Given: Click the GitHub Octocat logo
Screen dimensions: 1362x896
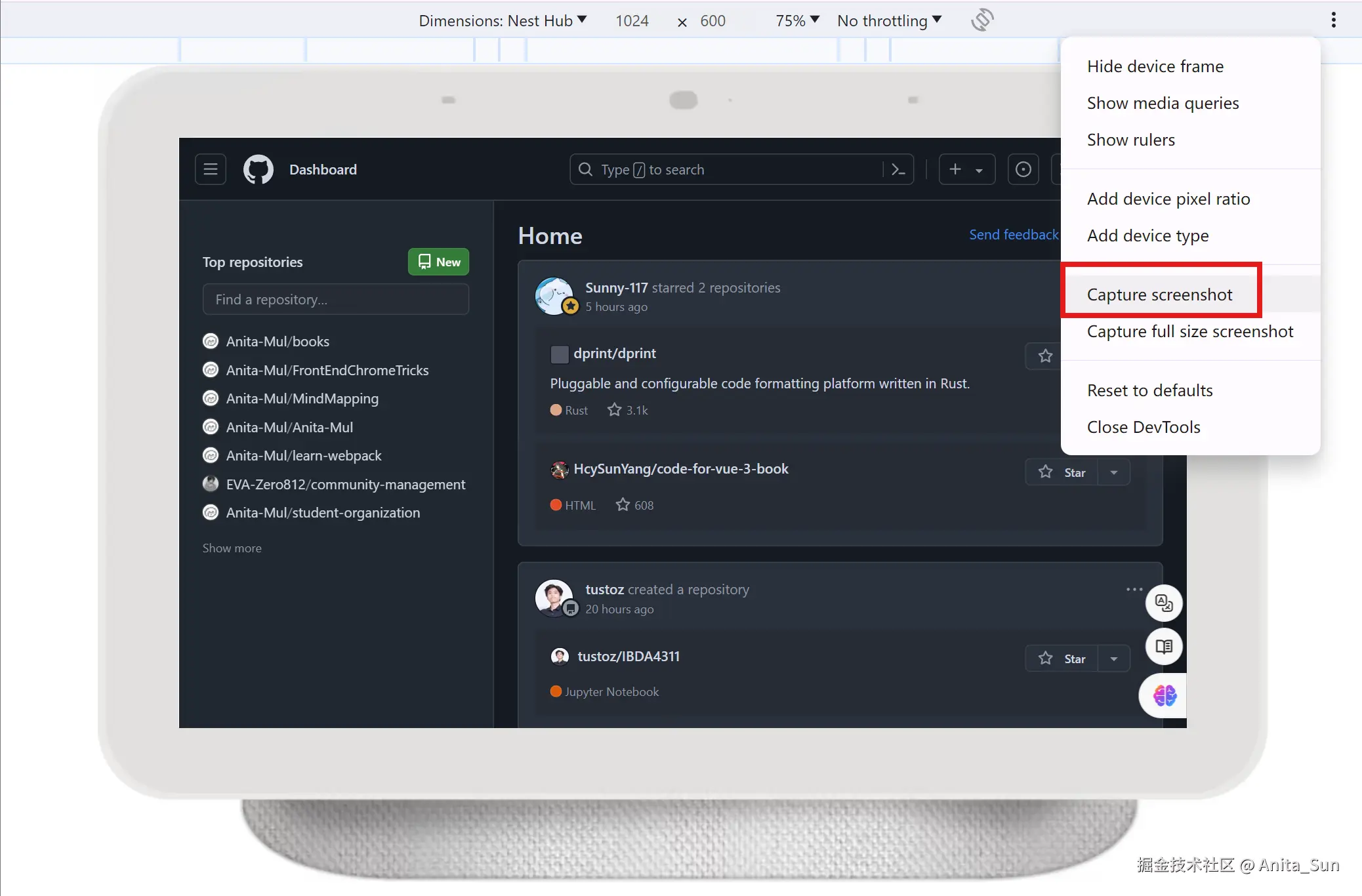Looking at the screenshot, I should pos(258,170).
